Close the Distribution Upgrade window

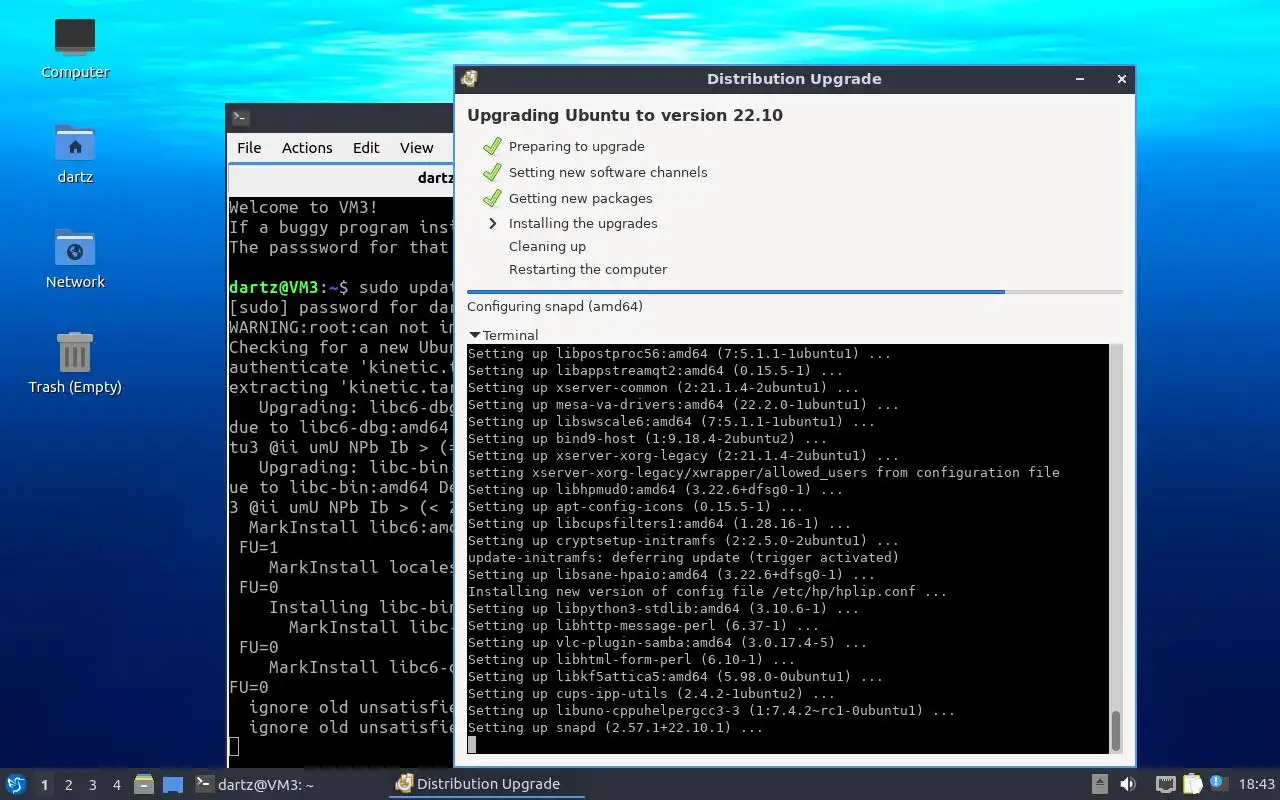tap(1121, 79)
